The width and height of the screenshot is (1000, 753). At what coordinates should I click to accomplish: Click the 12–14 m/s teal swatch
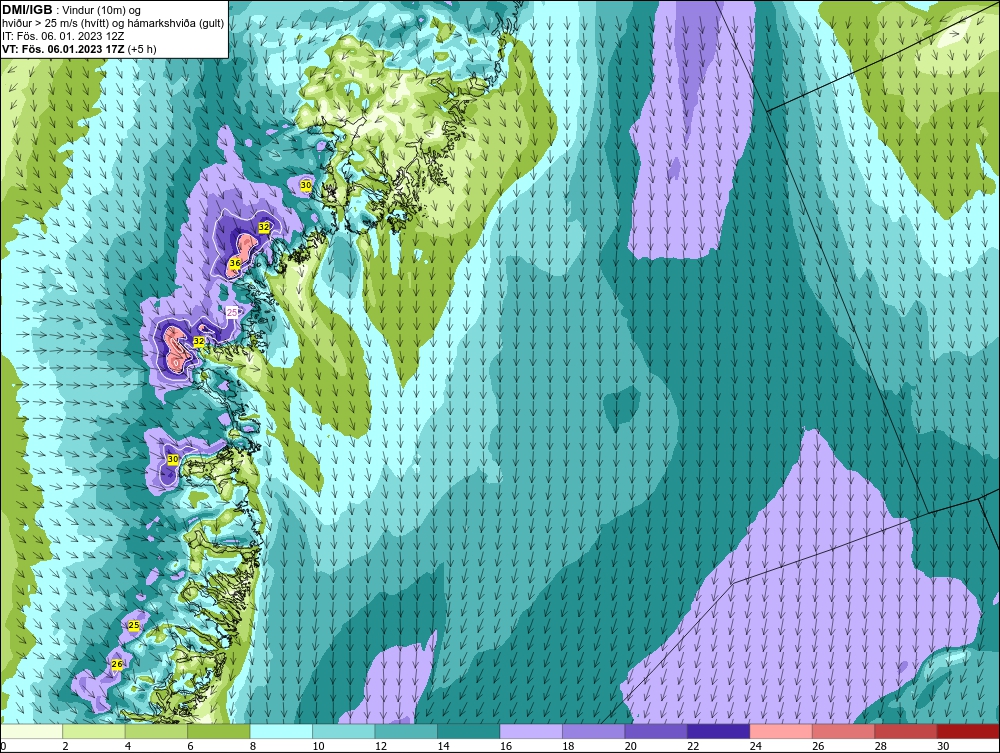[x=406, y=731]
